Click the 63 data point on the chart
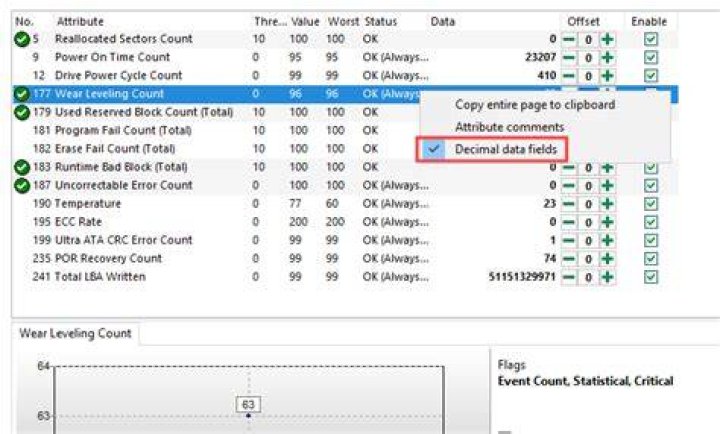The image size is (720, 434). (248, 415)
